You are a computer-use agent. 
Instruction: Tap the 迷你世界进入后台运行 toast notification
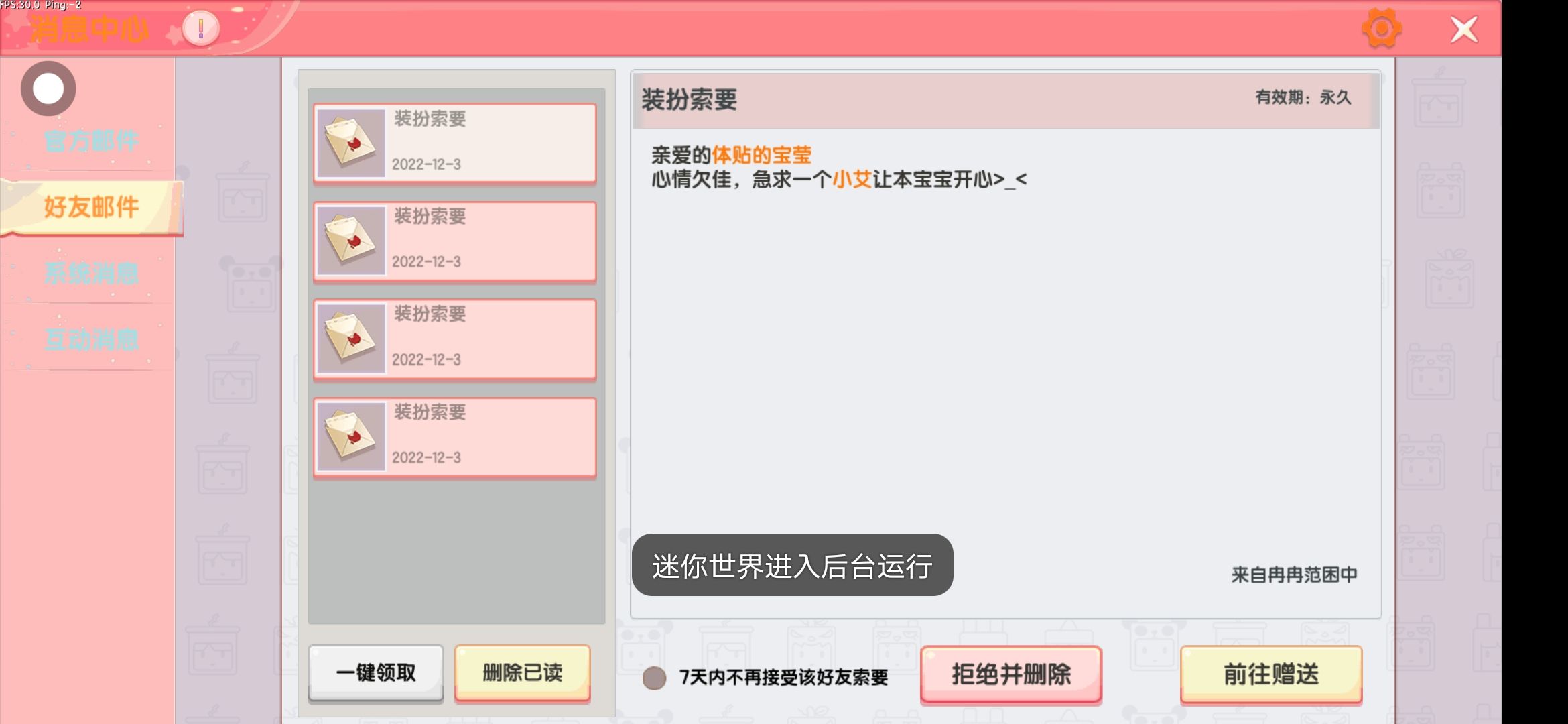(791, 565)
